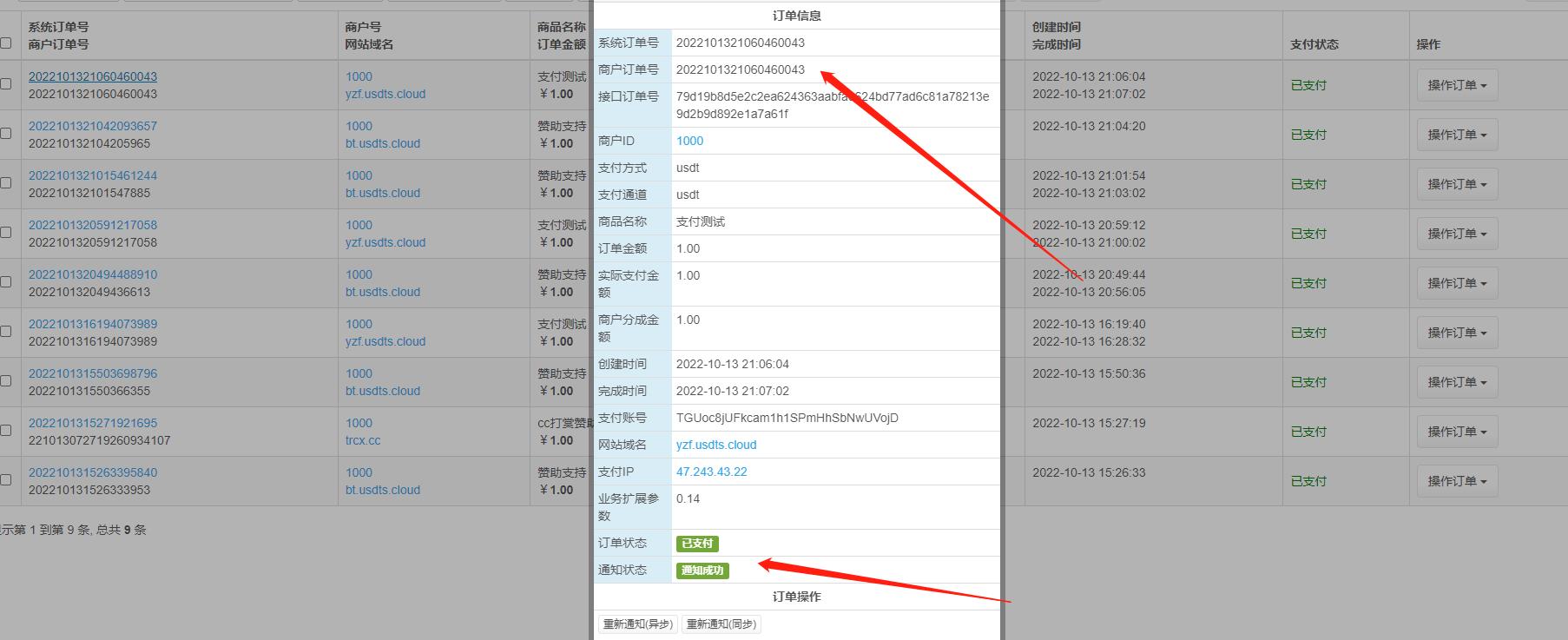Click the 通知成功 notification status badge
The width and height of the screenshot is (1568, 640).
[x=702, y=571]
